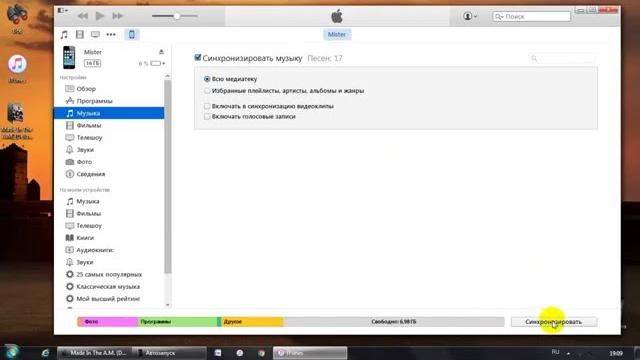Viewport: 640px width, 360px height.
Task: Adjust the volume slider knob
Action: tap(177, 16)
